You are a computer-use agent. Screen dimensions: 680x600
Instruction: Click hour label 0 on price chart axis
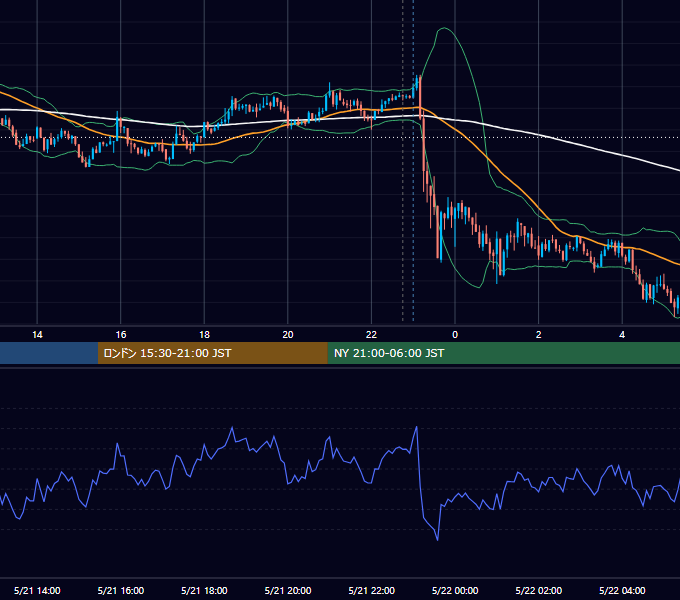coord(455,335)
